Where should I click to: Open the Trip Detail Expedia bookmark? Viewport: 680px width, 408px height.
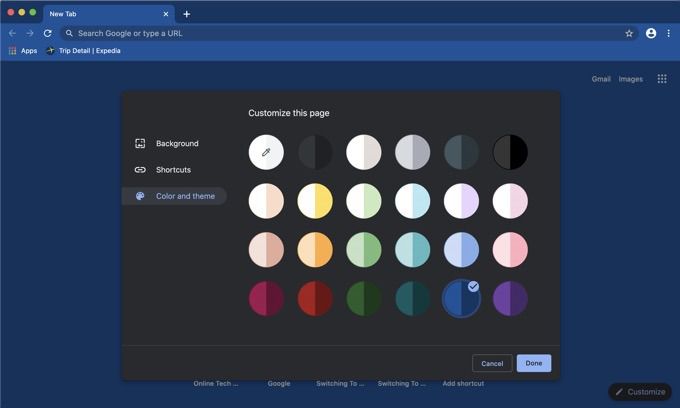pos(83,51)
